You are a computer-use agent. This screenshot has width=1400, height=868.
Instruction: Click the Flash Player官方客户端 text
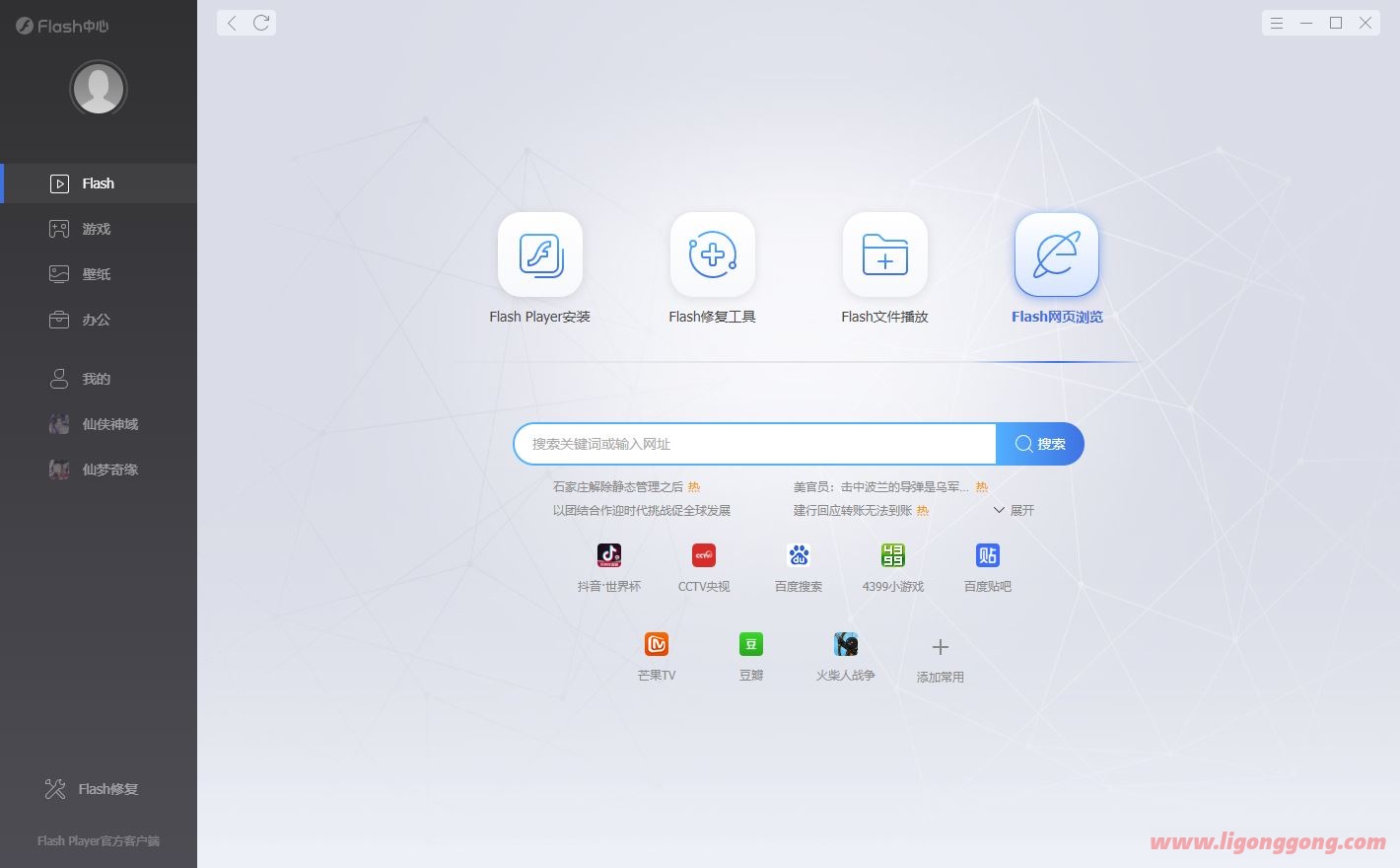pos(99,841)
